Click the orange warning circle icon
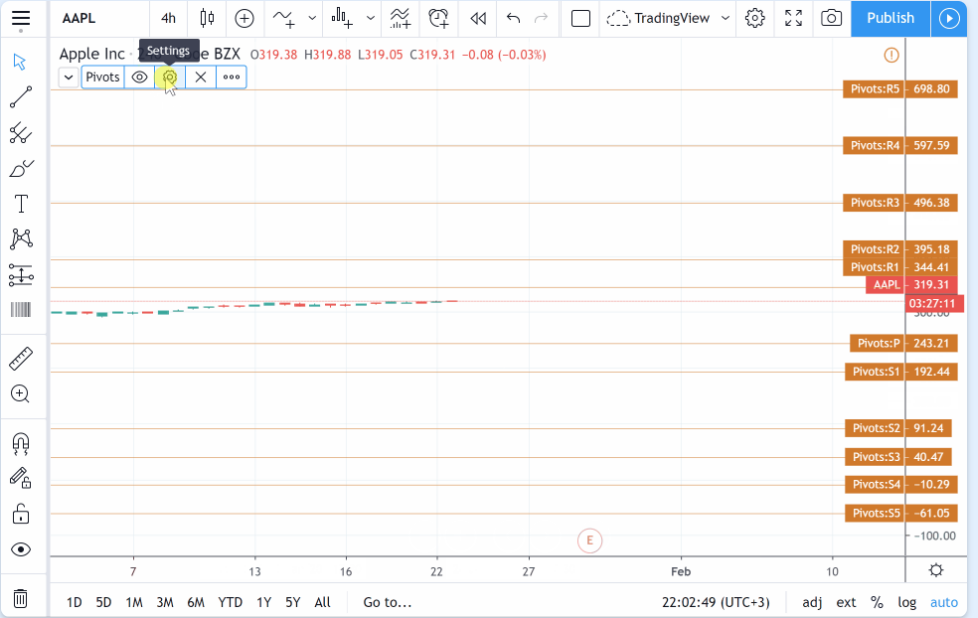978x618 pixels. tap(891, 56)
